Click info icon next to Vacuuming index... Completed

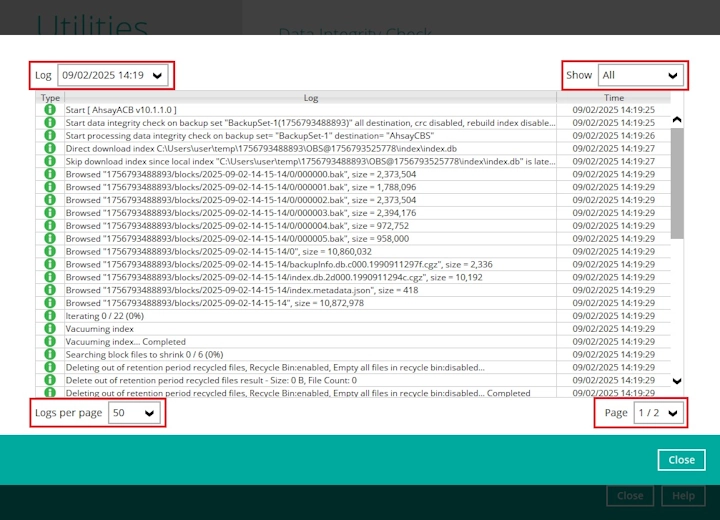[x=50, y=342]
